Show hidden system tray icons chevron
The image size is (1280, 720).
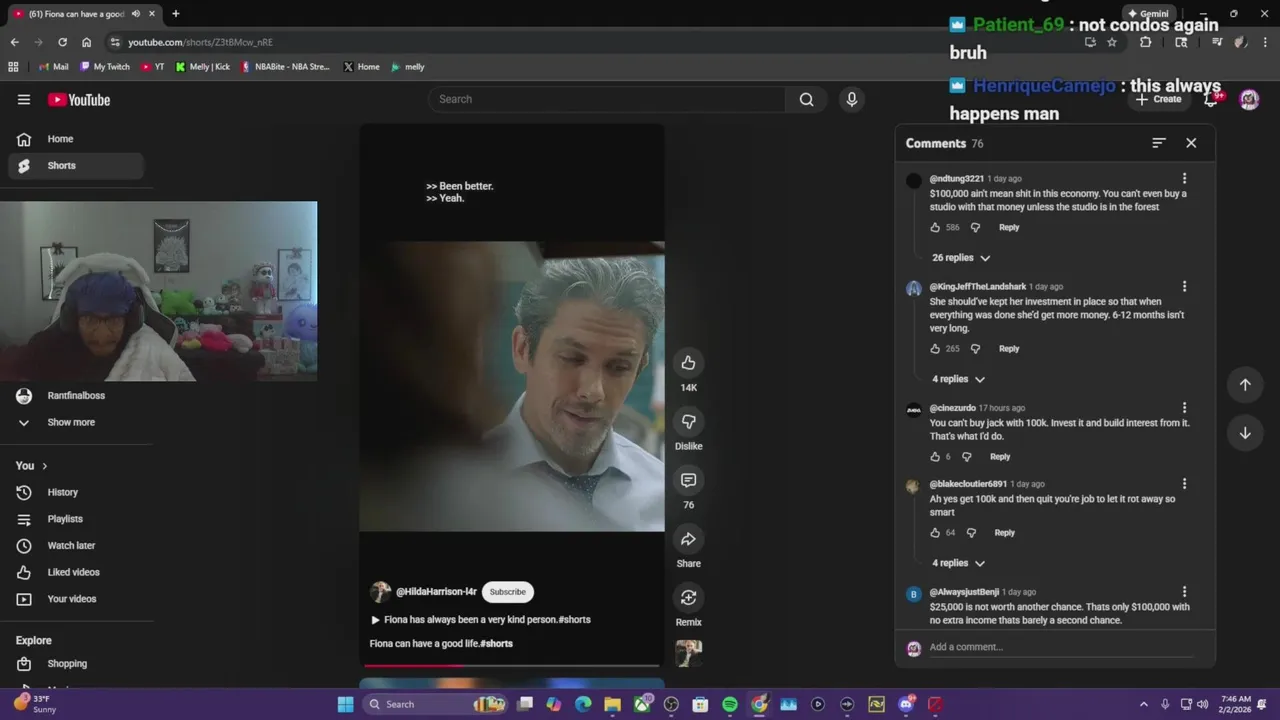(x=1143, y=704)
